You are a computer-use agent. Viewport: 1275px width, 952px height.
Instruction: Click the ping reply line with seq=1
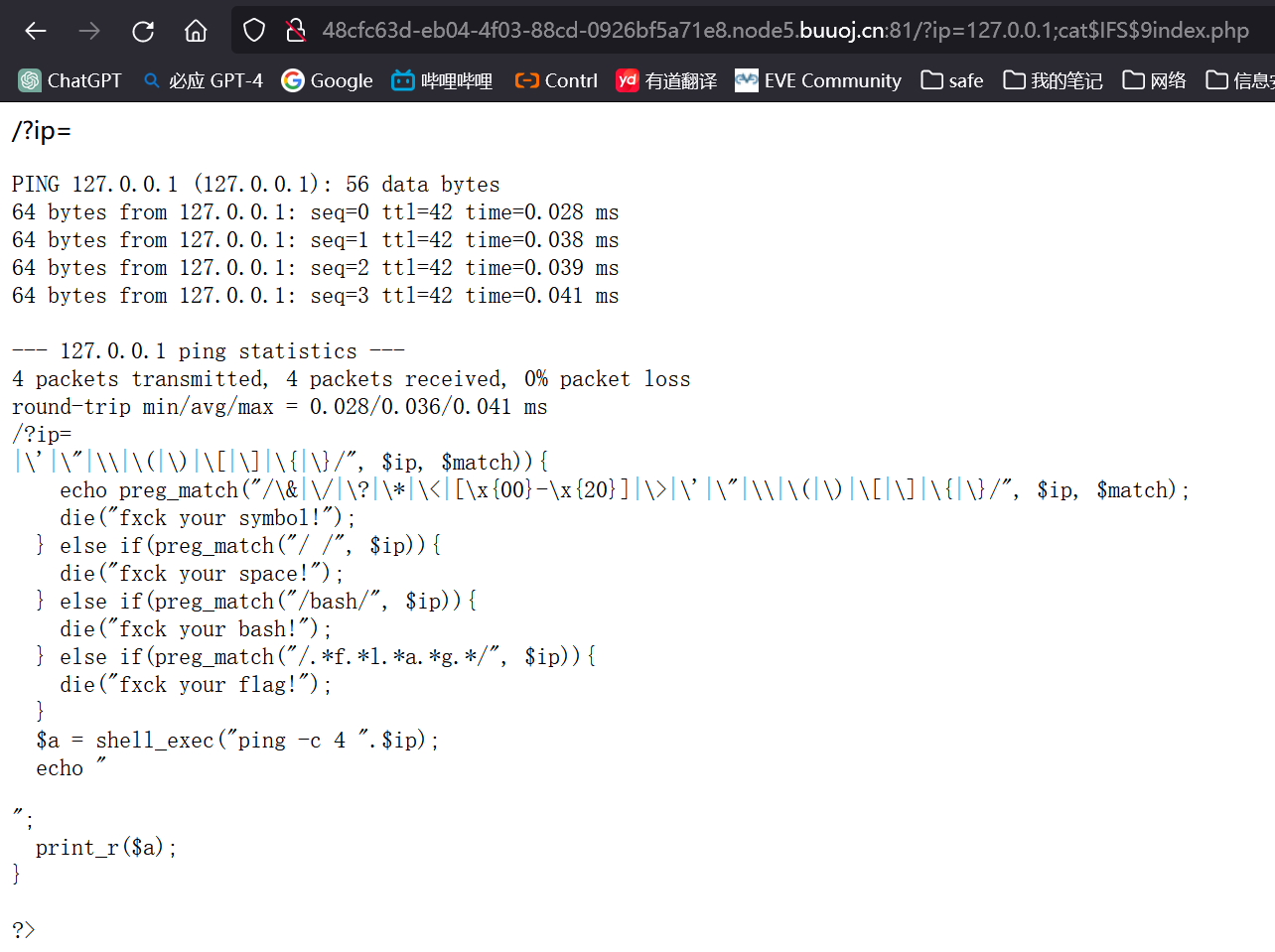(x=316, y=240)
